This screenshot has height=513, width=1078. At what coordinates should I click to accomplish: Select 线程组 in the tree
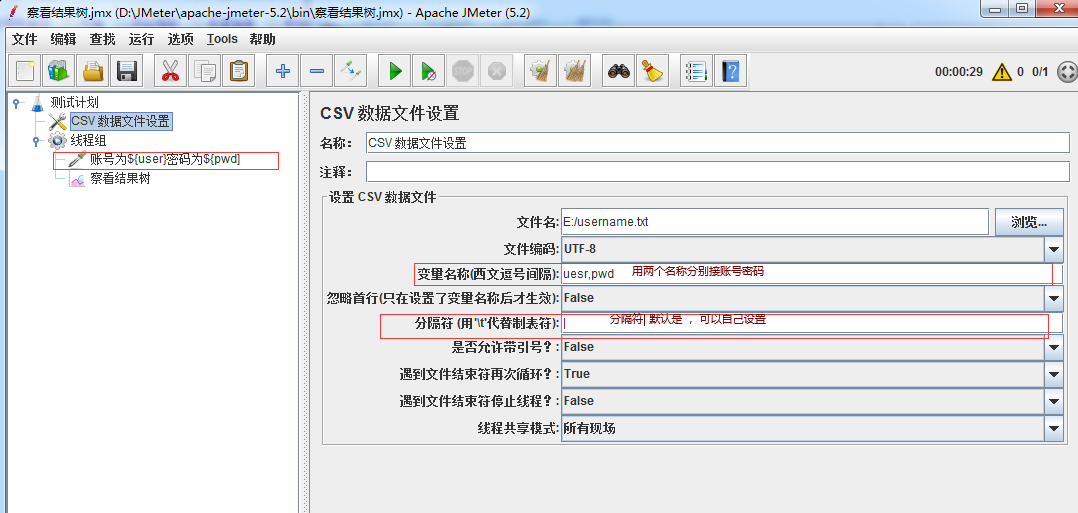89,141
